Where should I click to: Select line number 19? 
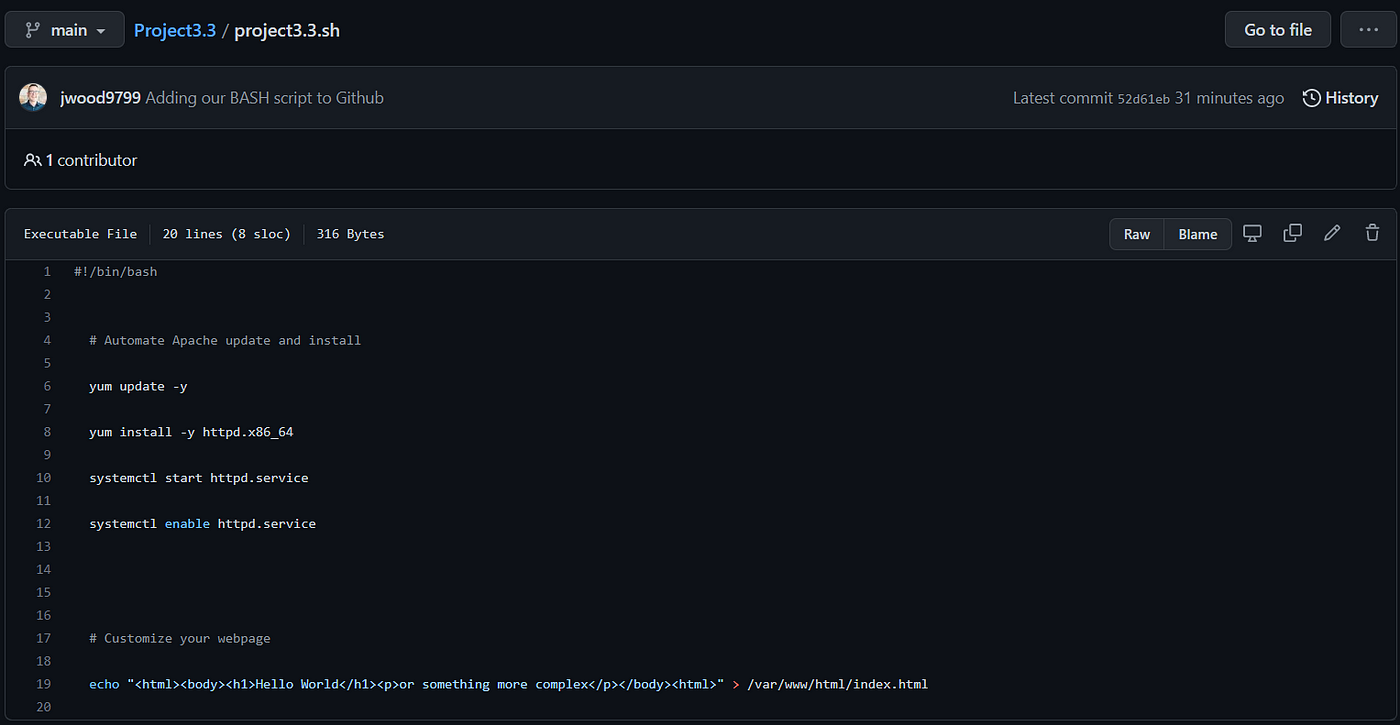coord(43,685)
